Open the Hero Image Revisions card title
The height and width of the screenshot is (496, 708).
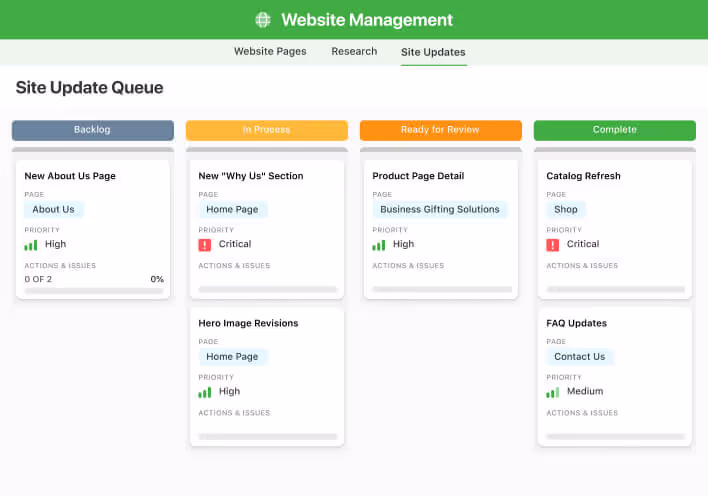pyautogui.click(x=248, y=323)
